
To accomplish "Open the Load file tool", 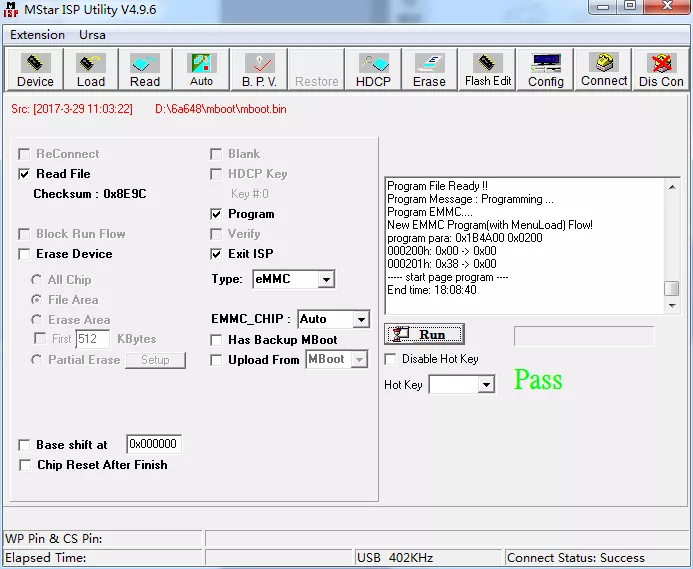I will click(90, 70).
